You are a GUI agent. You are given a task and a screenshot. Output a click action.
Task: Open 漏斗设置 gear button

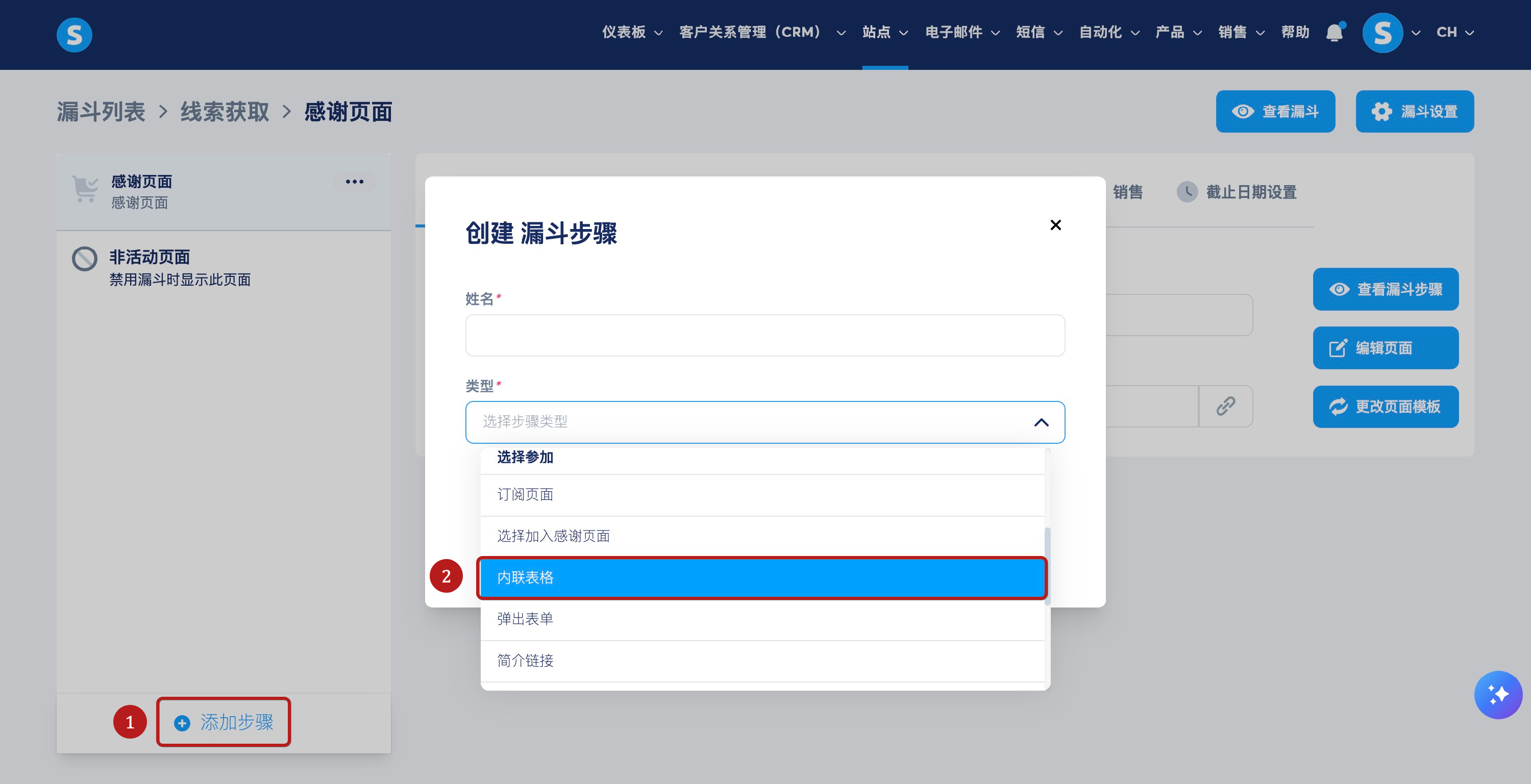click(1415, 112)
